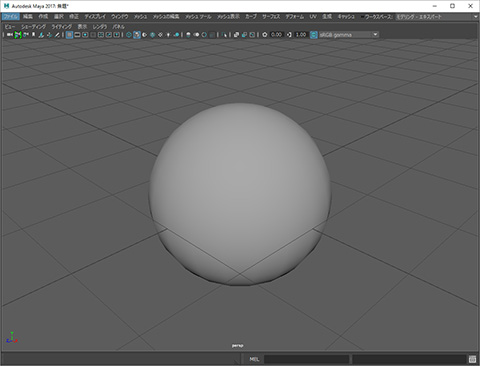480x366 pixels.
Task: Enable Wireframe on Shaded icon
Action: click(x=152, y=35)
